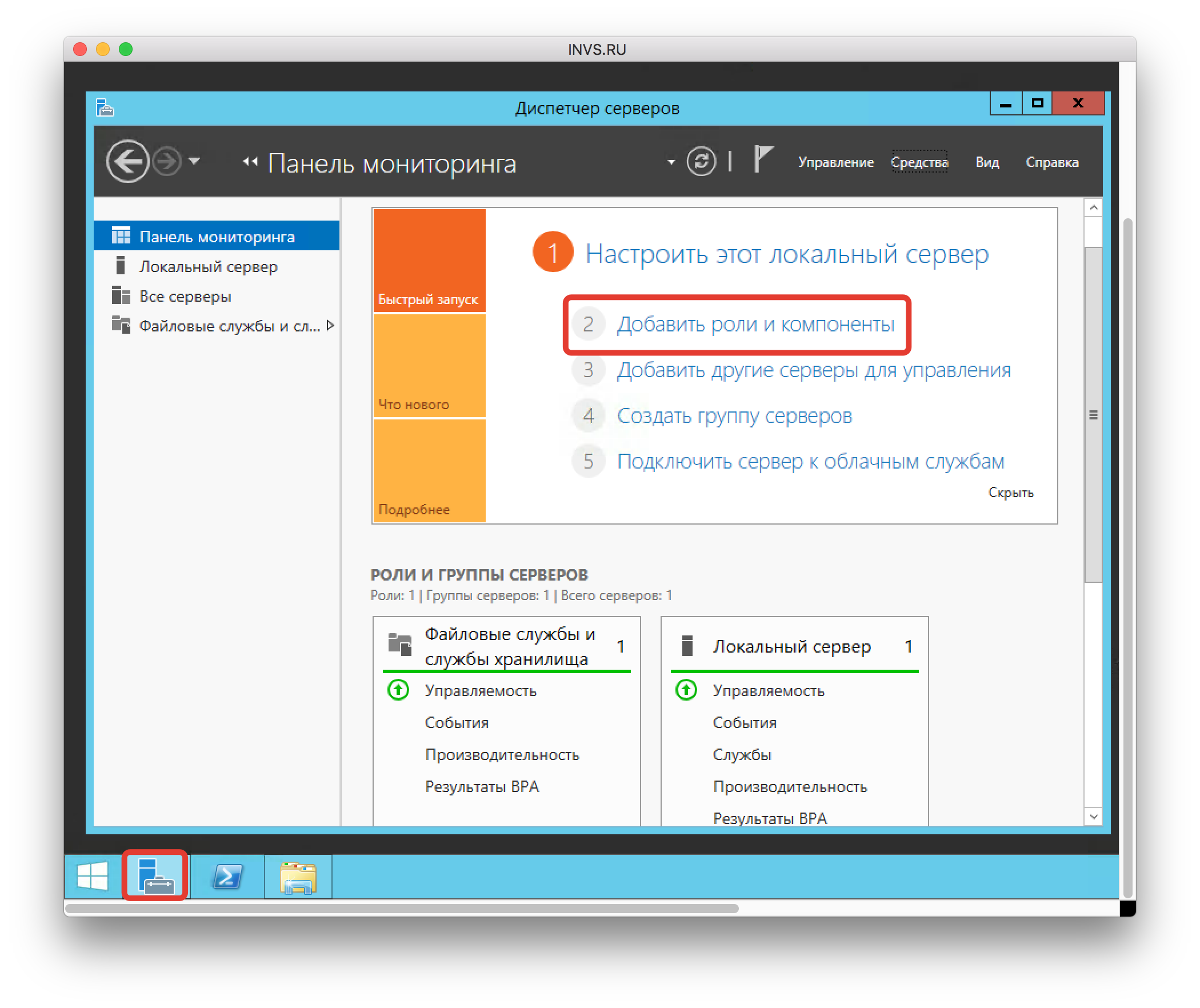Click green status icon in Локальный сервер tile
The image size is (1200, 1008).
(x=686, y=690)
